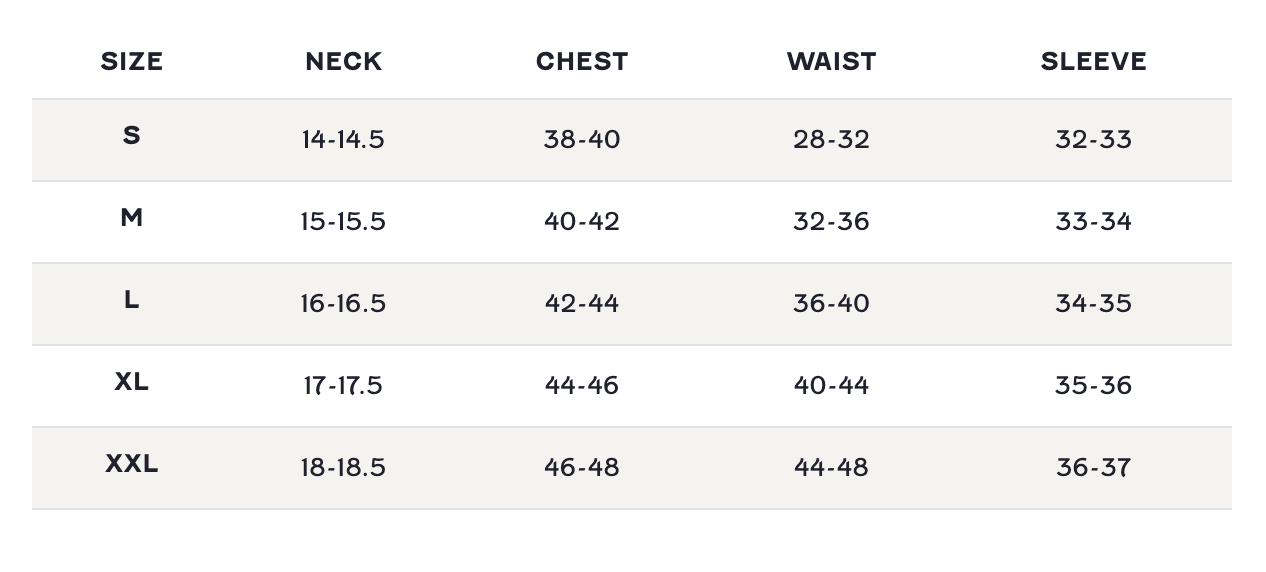
Task: Select the XL size row label
Action: click(x=132, y=382)
